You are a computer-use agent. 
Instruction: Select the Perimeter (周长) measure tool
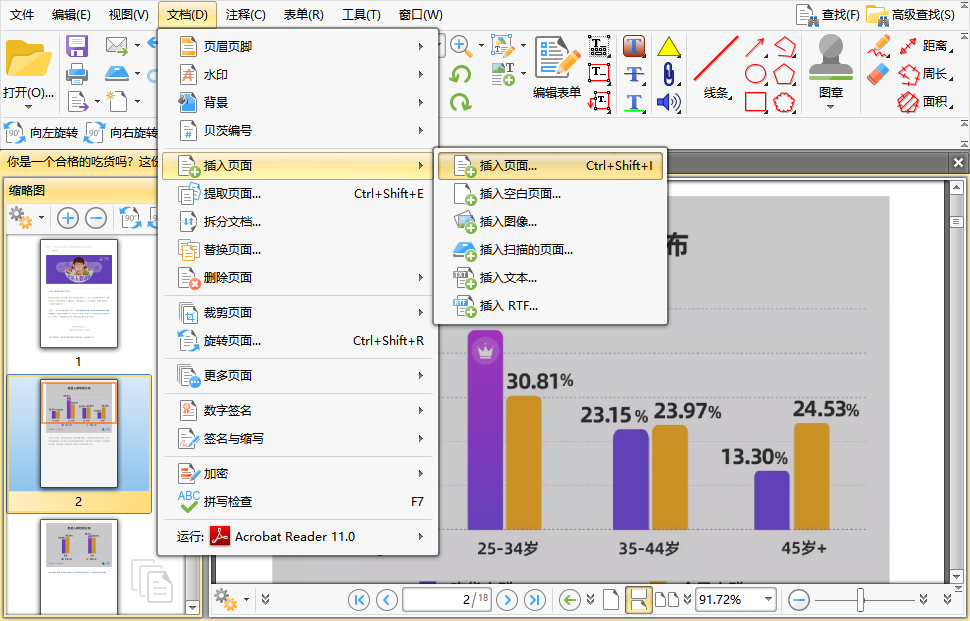point(924,74)
